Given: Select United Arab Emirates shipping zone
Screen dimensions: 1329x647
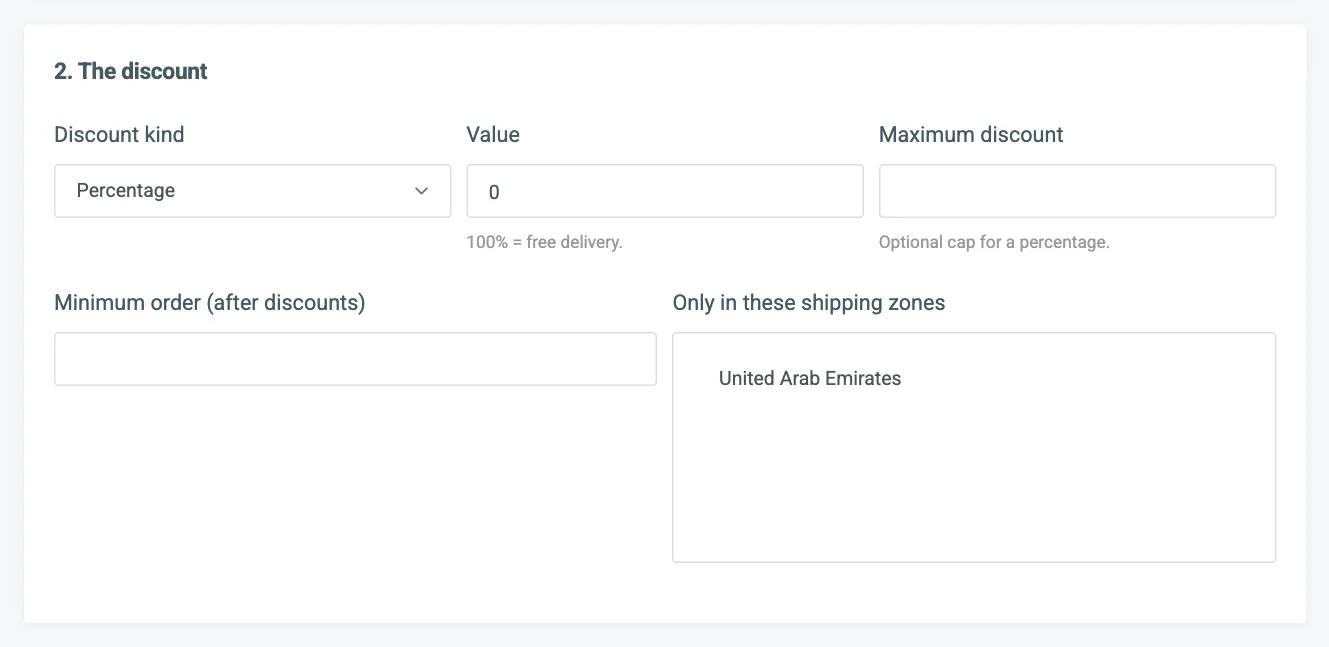Looking at the screenshot, I should click(x=810, y=378).
